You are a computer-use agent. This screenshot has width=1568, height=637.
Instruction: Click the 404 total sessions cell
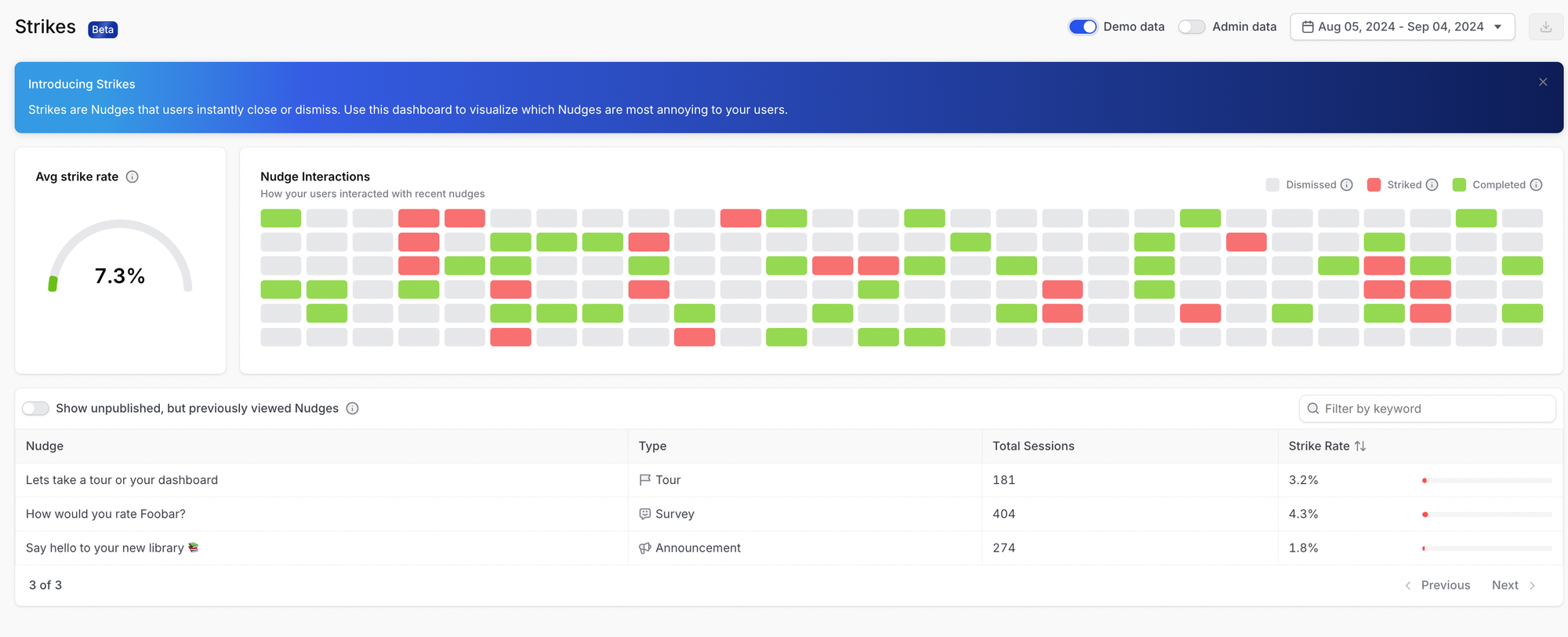click(1004, 514)
